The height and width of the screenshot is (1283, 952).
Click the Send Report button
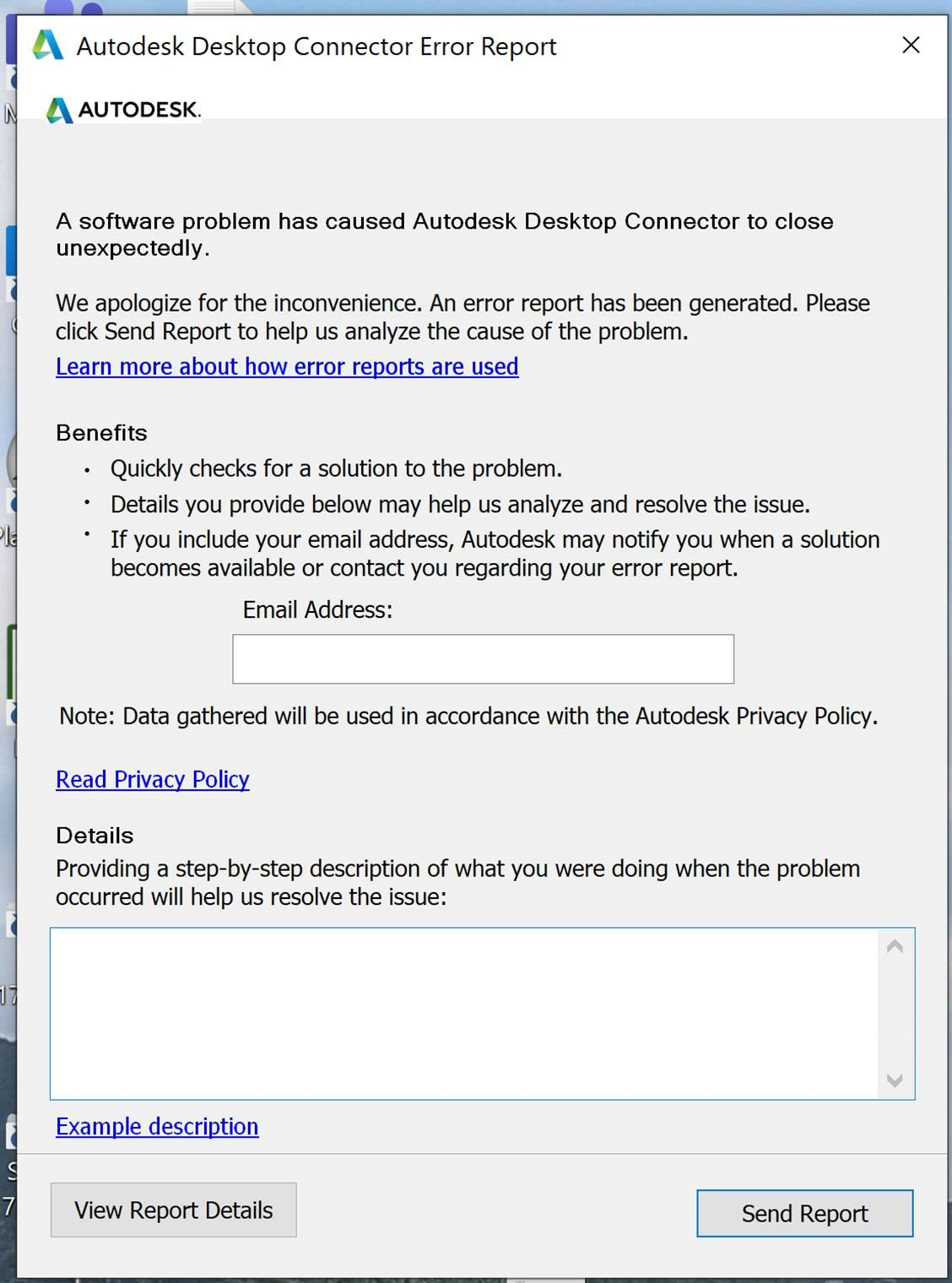pyautogui.click(x=804, y=1214)
